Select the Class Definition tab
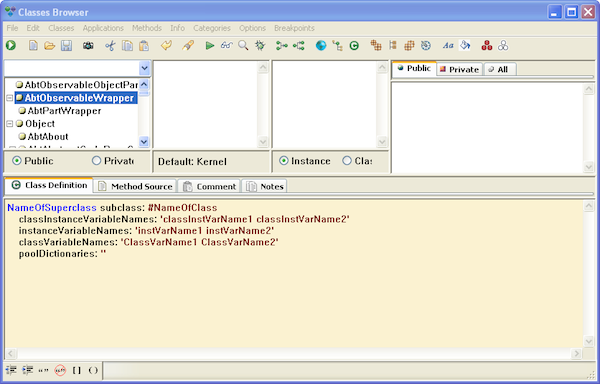The width and height of the screenshot is (600, 384). 49,185
